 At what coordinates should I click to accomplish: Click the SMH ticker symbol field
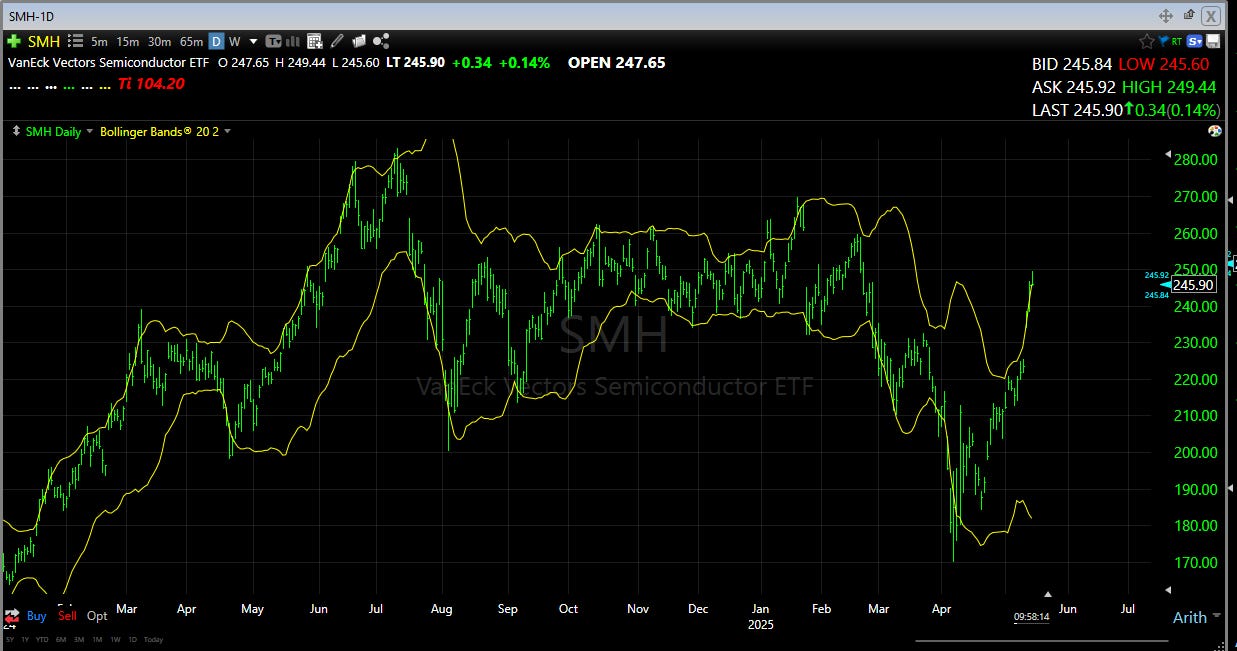click(x=44, y=41)
